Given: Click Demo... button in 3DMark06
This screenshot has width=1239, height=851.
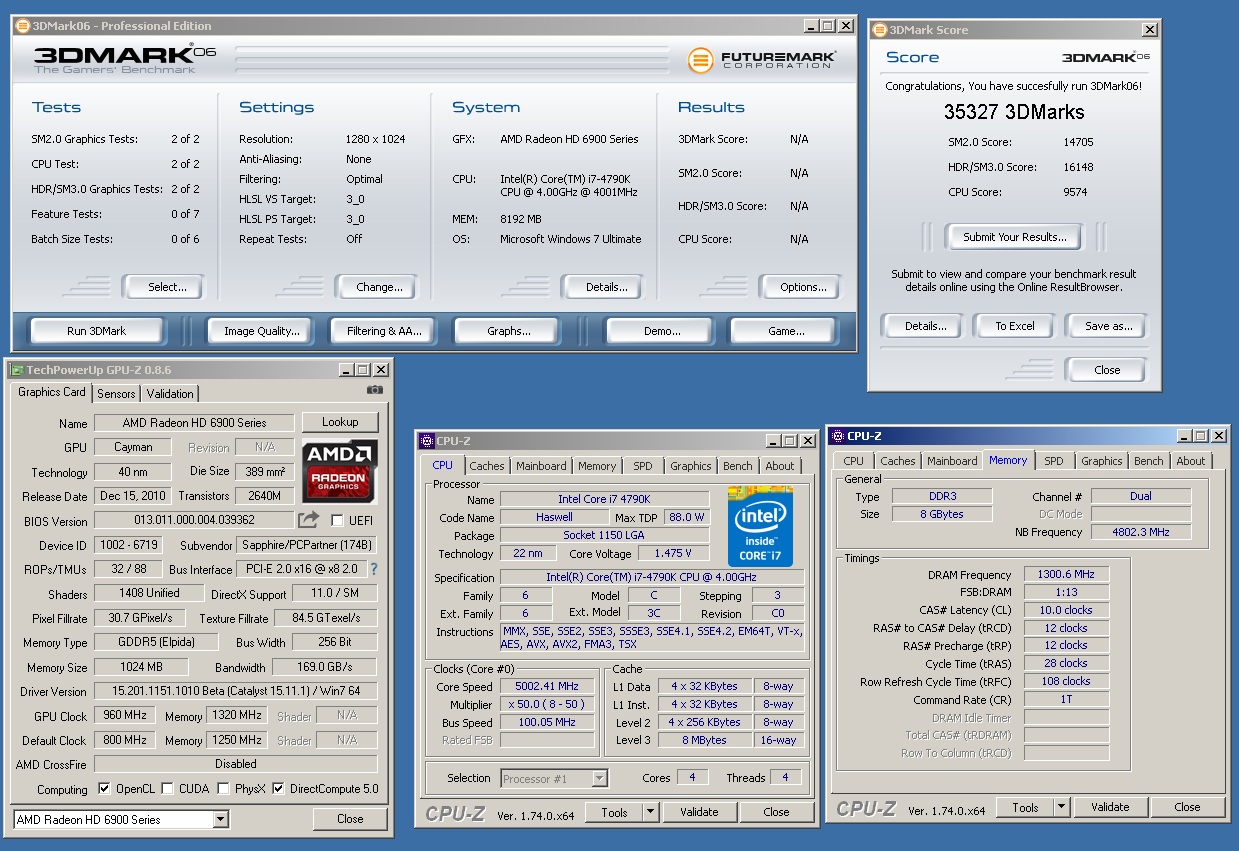Looking at the screenshot, I should pos(661,331).
